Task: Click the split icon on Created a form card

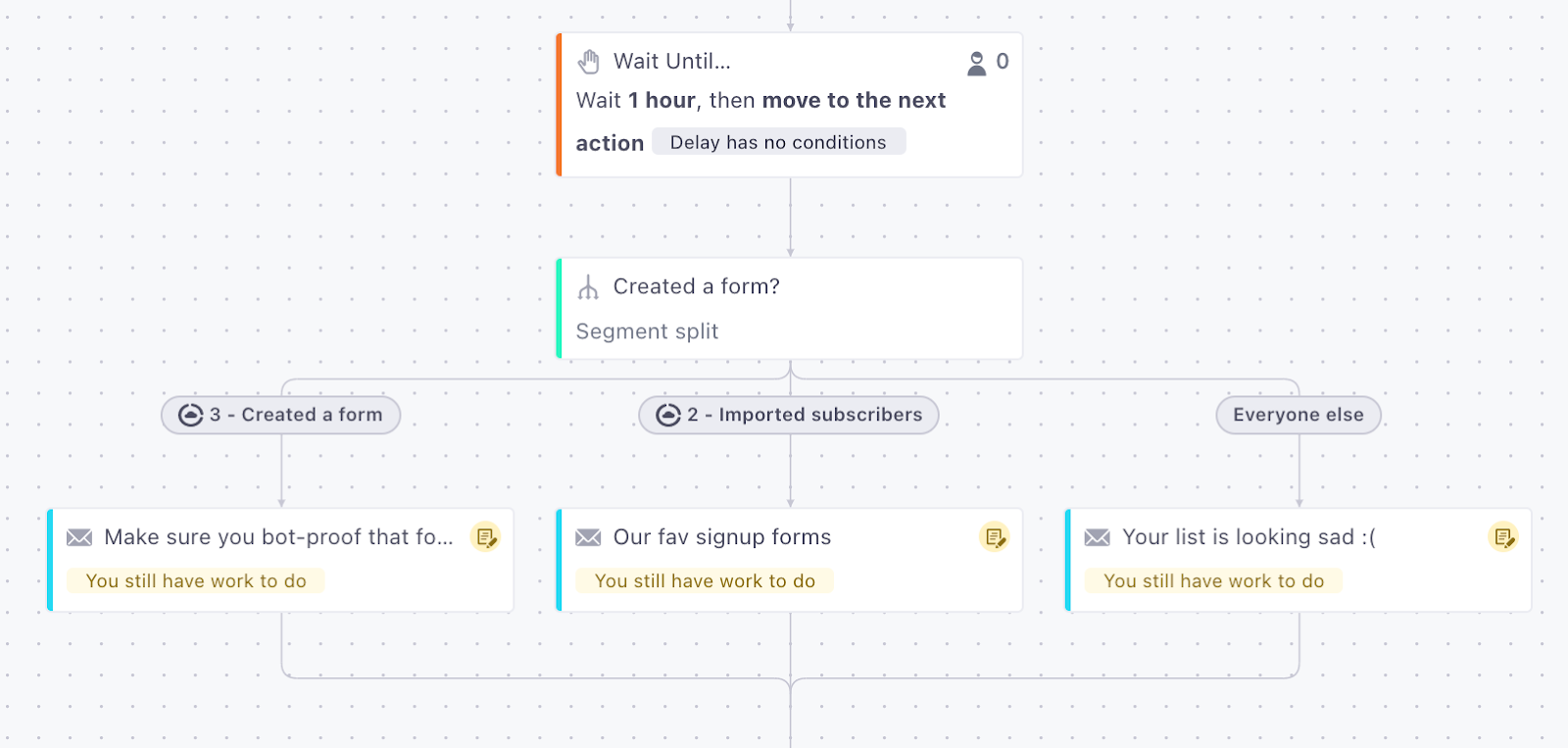Action: [x=588, y=287]
